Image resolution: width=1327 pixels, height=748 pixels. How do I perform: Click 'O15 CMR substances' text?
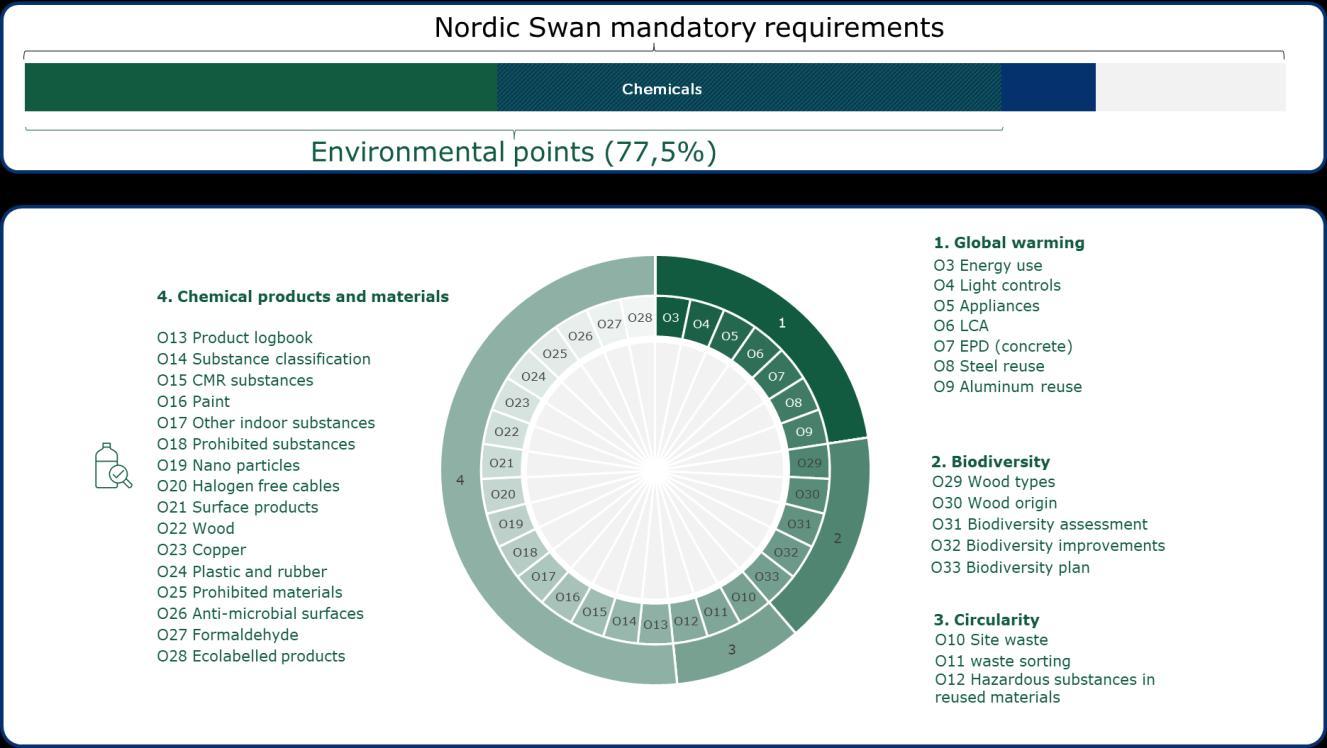235,380
